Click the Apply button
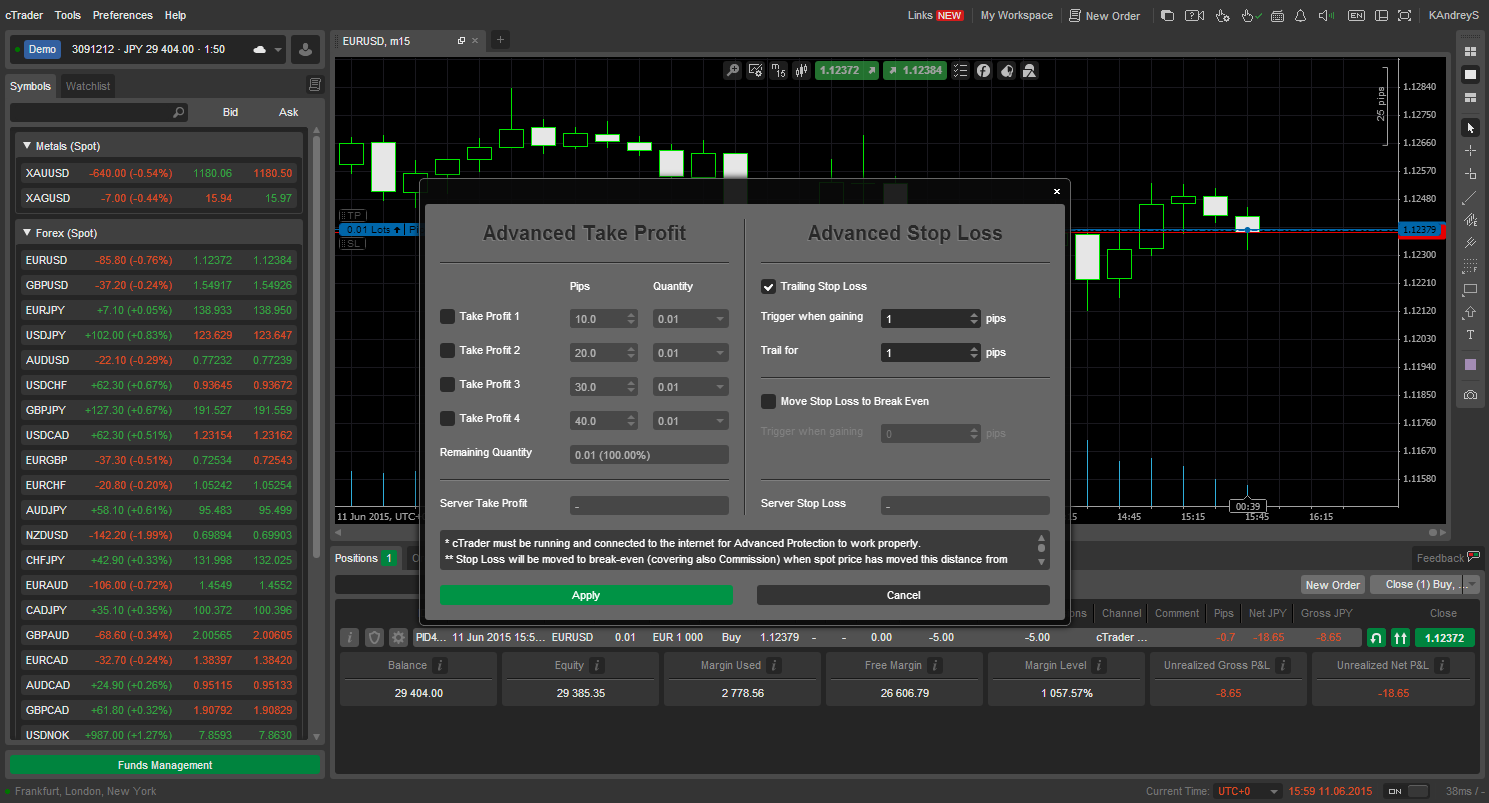 (x=586, y=595)
